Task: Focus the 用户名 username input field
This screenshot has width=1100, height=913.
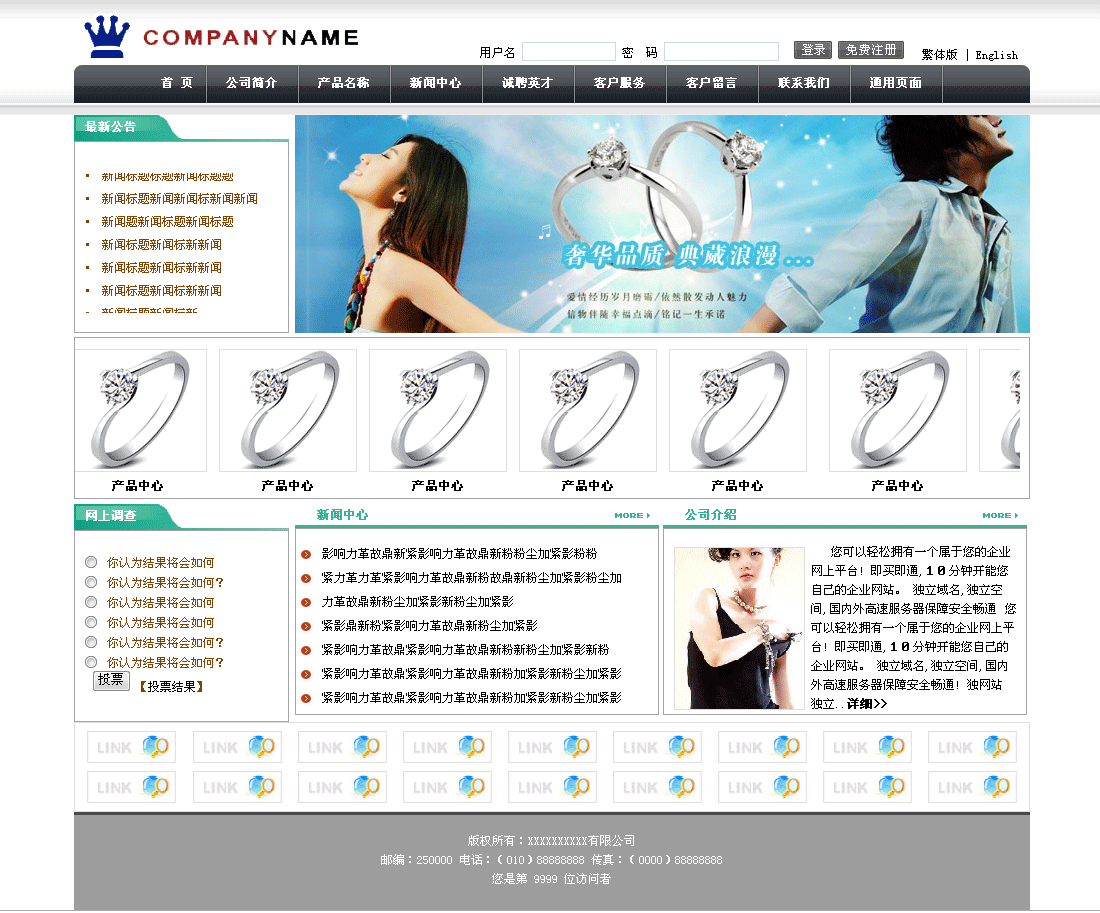Action: [x=568, y=52]
